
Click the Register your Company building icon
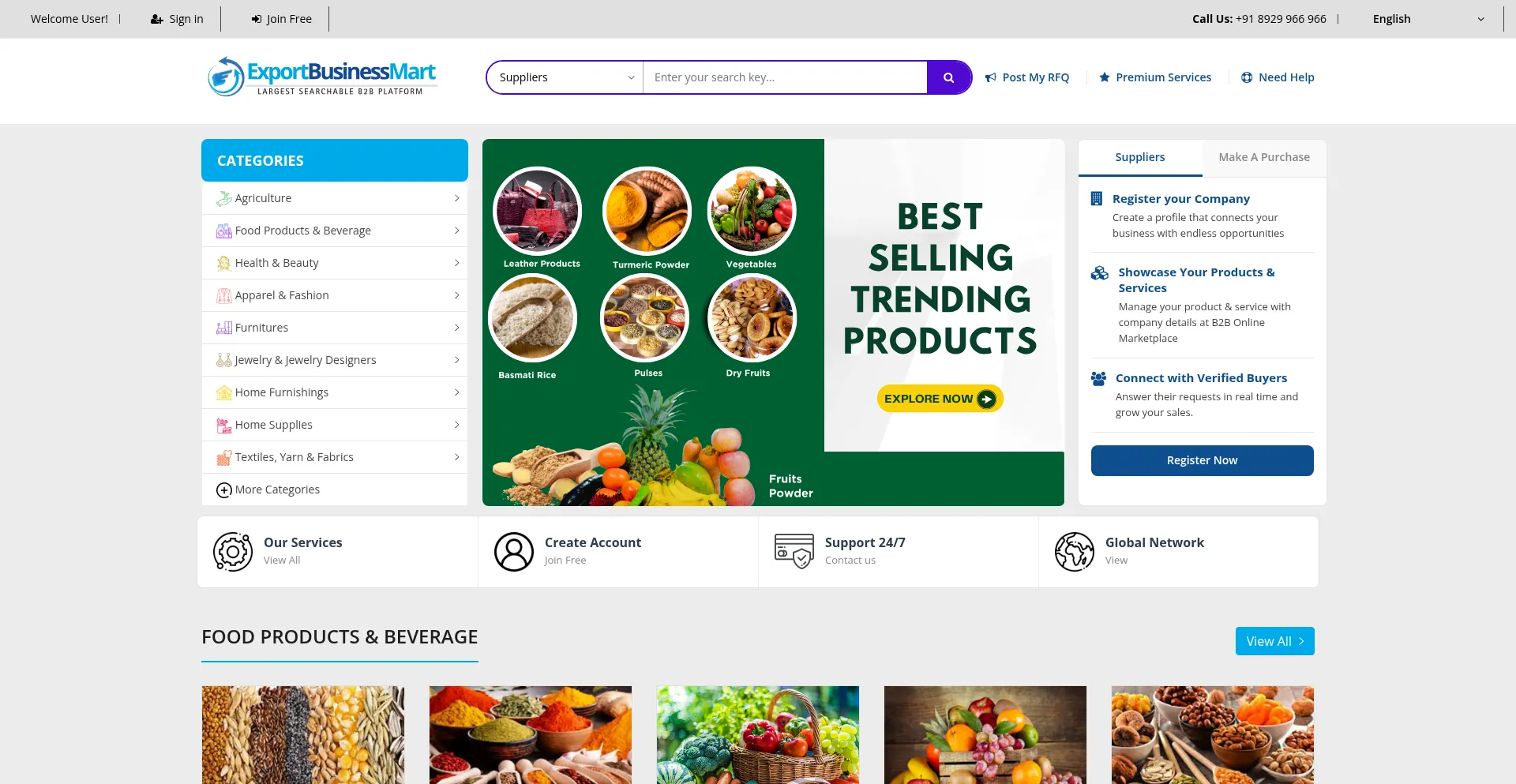pos(1097,199)
